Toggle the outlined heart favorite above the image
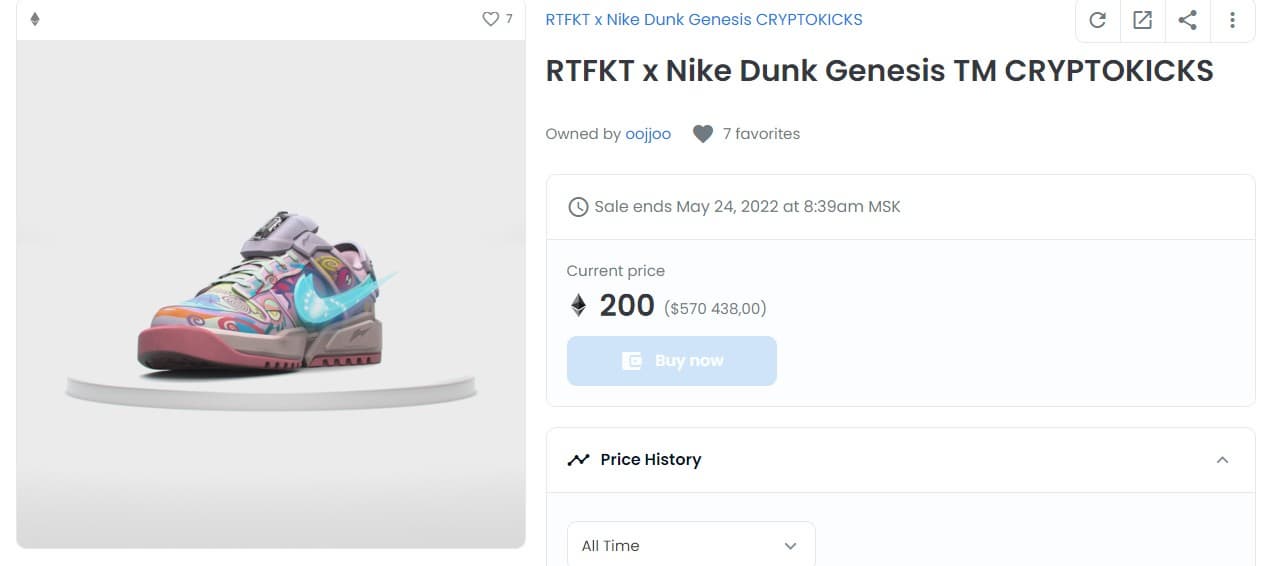 point(490,19)
